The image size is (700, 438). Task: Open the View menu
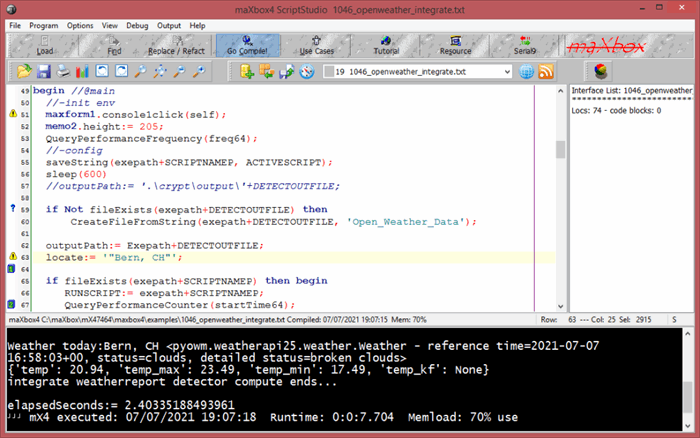109,25
